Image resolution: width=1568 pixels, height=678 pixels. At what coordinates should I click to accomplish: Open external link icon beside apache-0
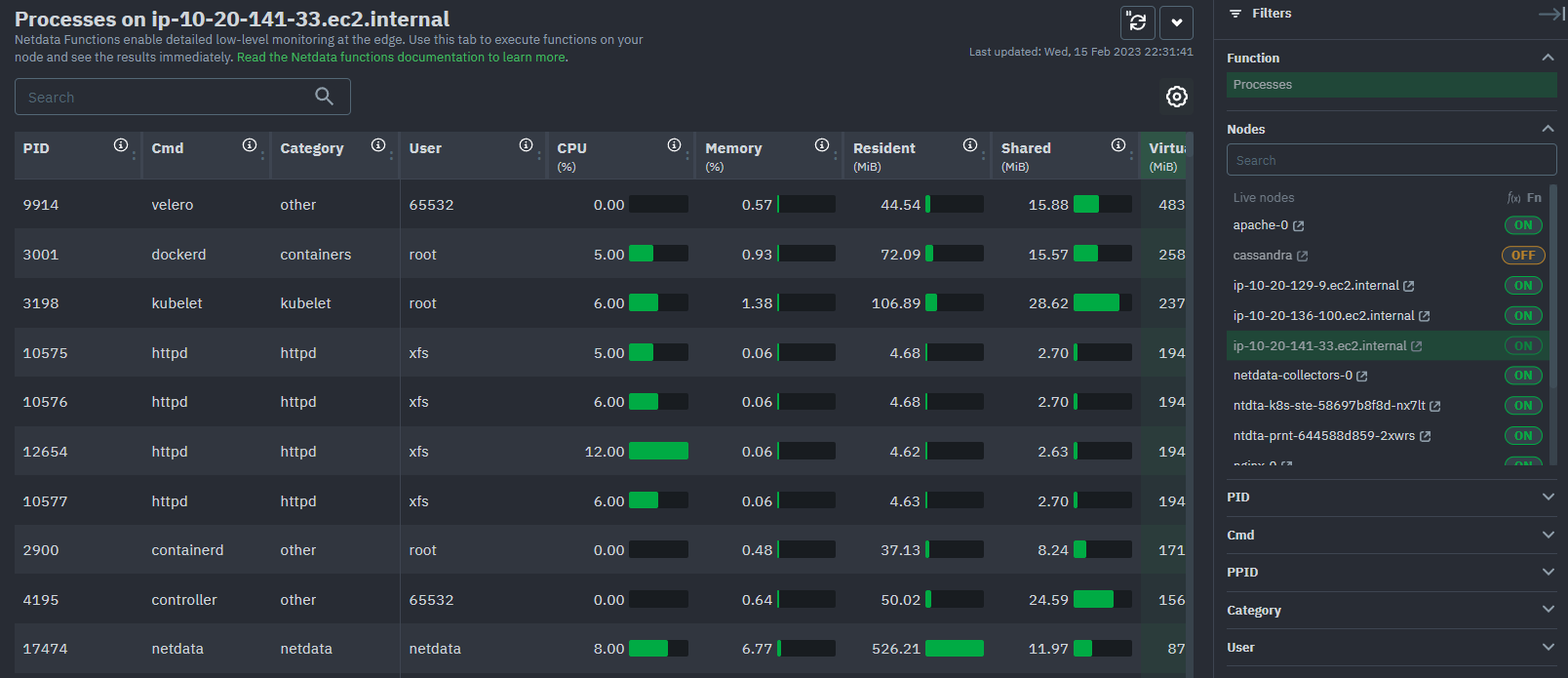[x=1299, y=226]
